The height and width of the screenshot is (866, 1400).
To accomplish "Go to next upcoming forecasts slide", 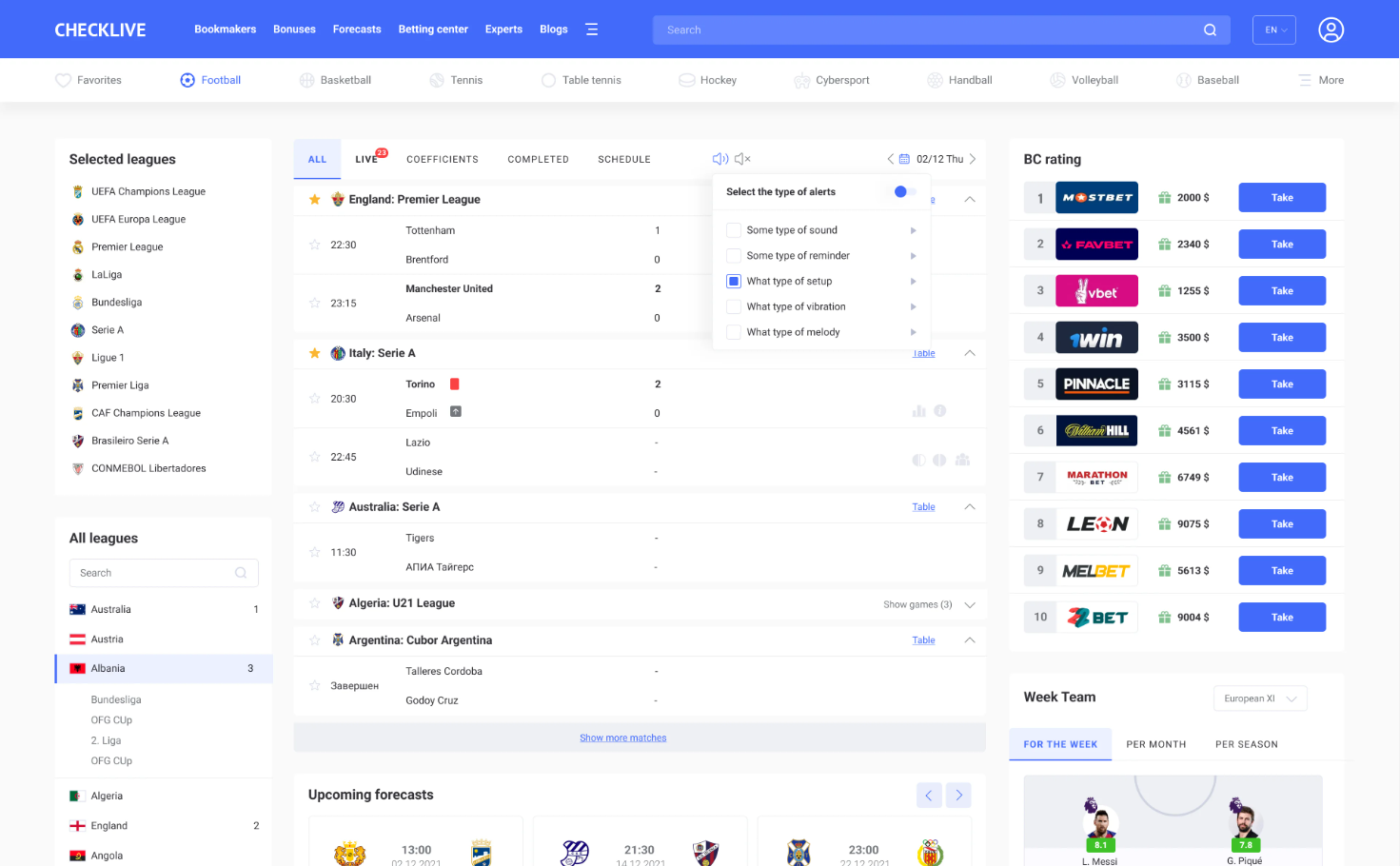I will point(958,795).
